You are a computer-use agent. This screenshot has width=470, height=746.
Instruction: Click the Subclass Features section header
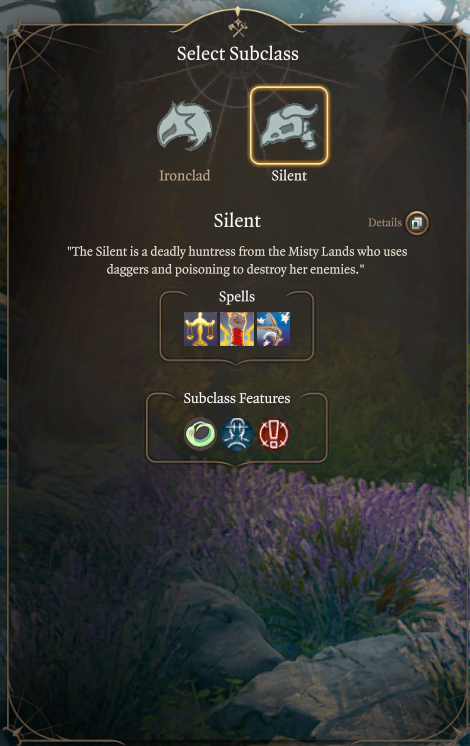(x=237, y=398)
